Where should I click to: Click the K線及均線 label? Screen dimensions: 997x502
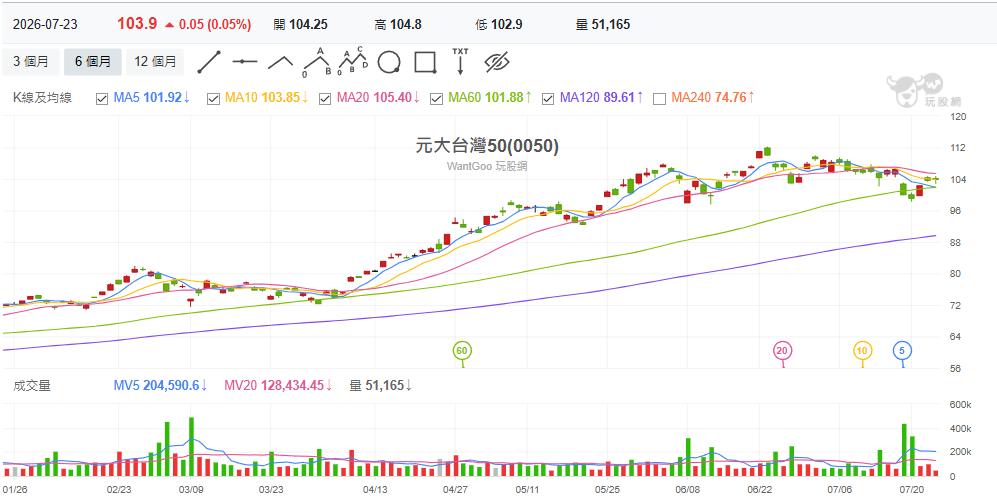click(43, 98)
